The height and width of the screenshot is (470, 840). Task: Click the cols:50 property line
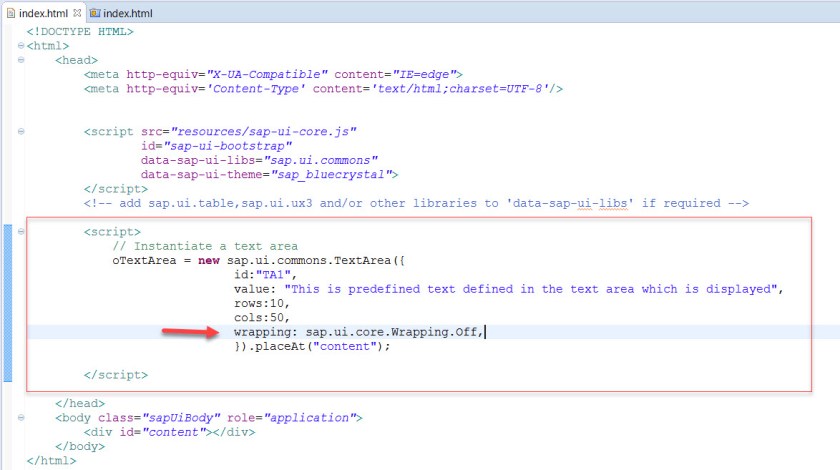tap(261, 318)
